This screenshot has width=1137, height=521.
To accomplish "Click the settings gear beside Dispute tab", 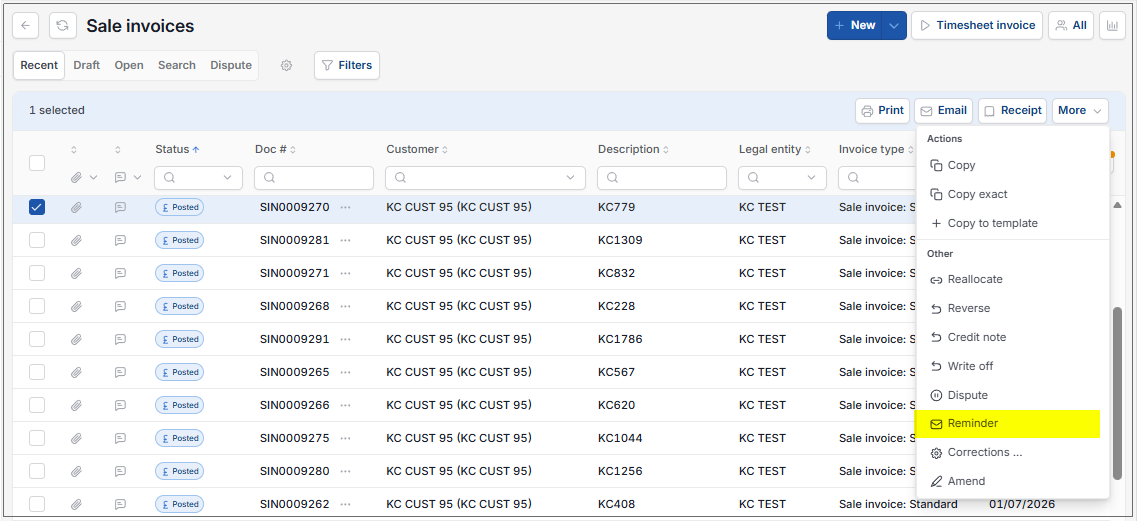I will pos(286,65).
